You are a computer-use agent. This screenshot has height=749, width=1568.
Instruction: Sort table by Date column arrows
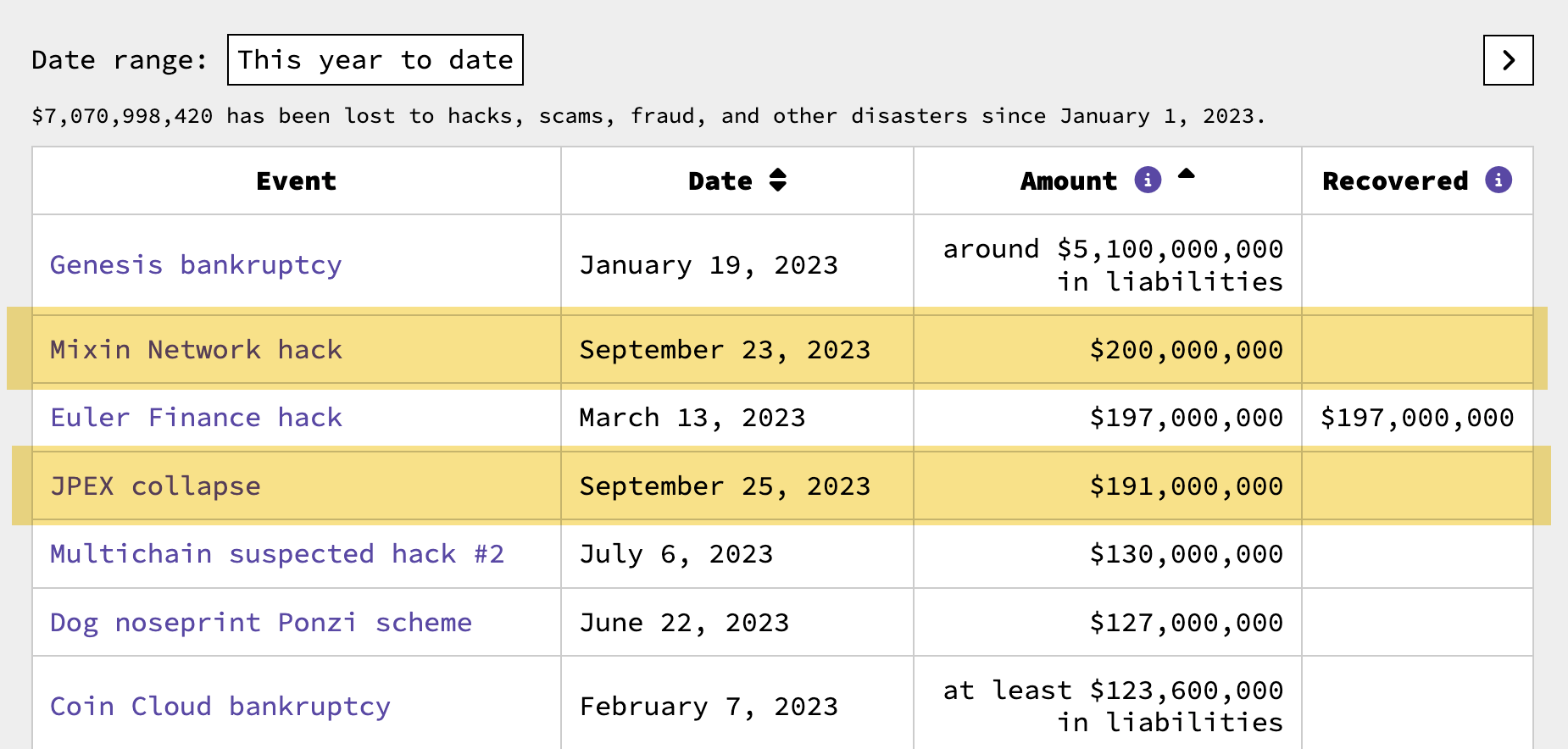click(x=778, y=180)
